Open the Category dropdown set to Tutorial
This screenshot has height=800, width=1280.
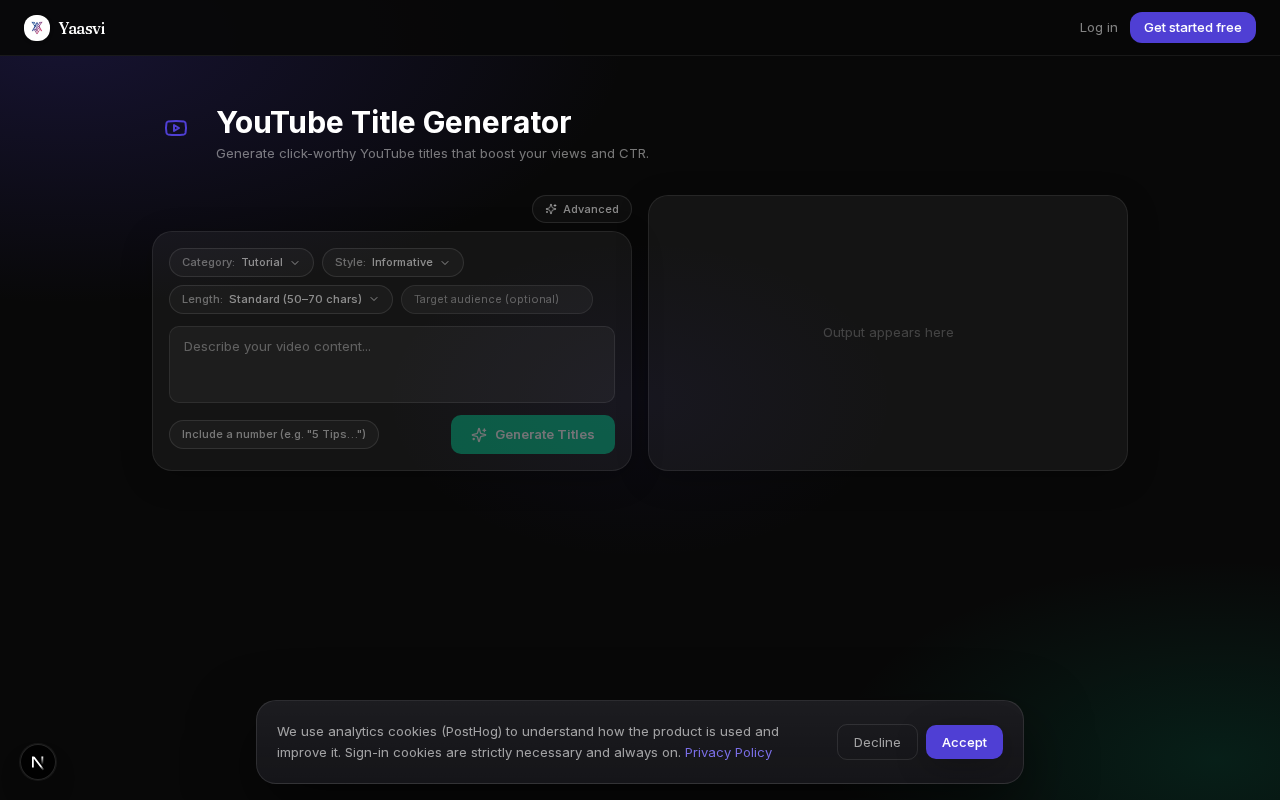(x=241, y=262)
